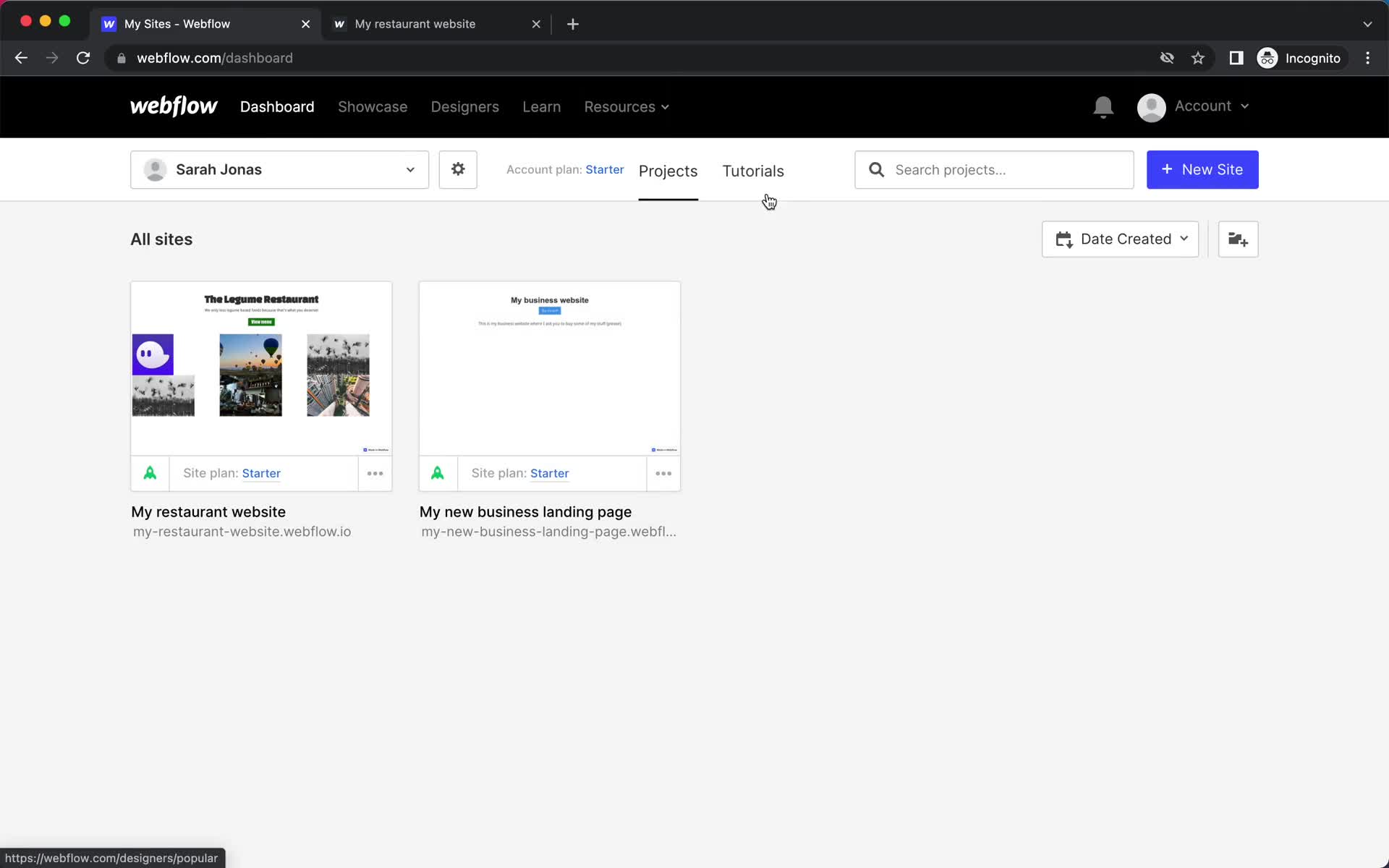Click the search projects input field
Screen dimensions: 1389x868
994,169
